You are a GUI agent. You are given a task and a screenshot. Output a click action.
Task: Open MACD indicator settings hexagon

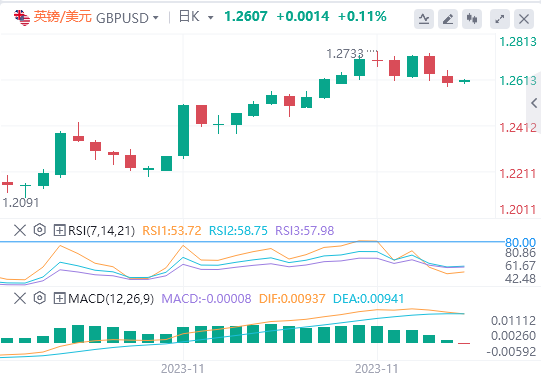[x=40, y=298]
